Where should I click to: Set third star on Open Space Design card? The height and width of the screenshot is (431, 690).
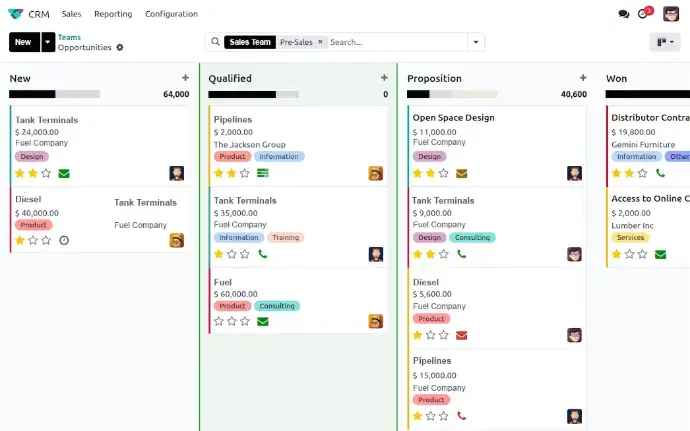[x=444, y=173]
